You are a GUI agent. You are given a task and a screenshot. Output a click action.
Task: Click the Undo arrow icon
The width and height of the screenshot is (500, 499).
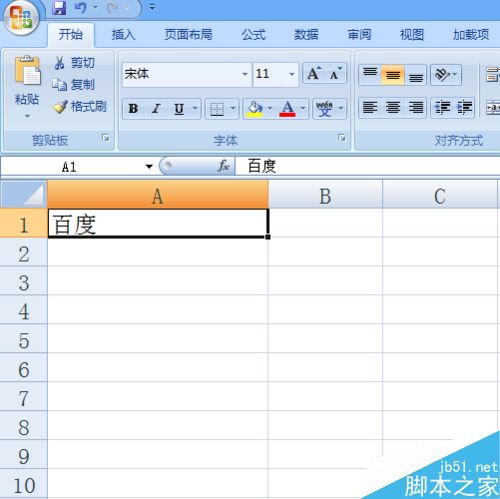click(x=80, y=8)
